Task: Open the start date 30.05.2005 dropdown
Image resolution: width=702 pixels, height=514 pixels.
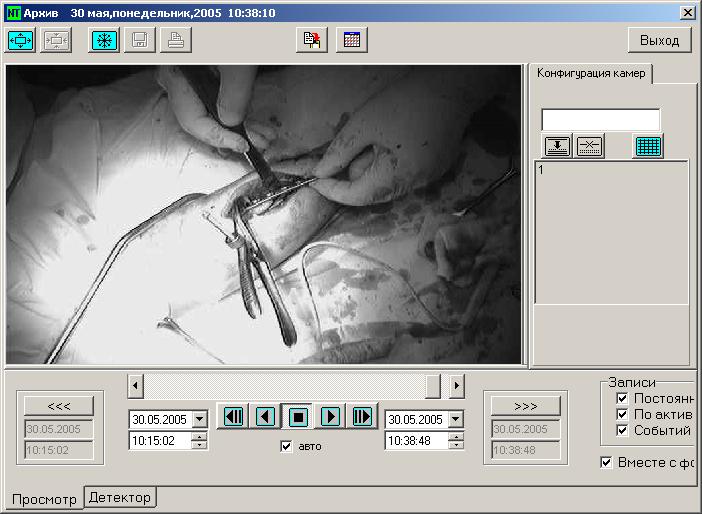Action: [199, 419]
